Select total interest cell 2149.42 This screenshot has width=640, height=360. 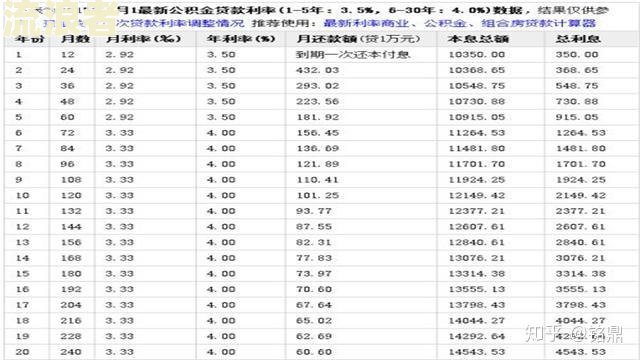(x=580, y=196)
